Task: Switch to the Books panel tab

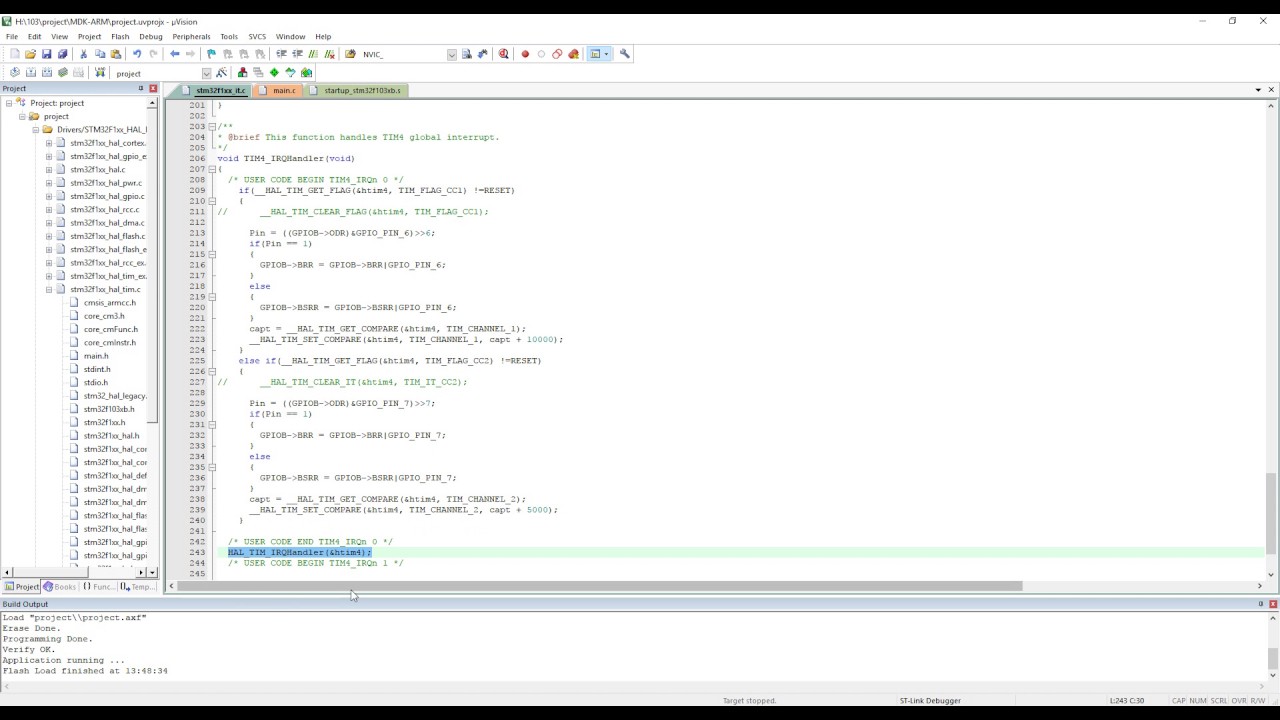Action: 60,587
